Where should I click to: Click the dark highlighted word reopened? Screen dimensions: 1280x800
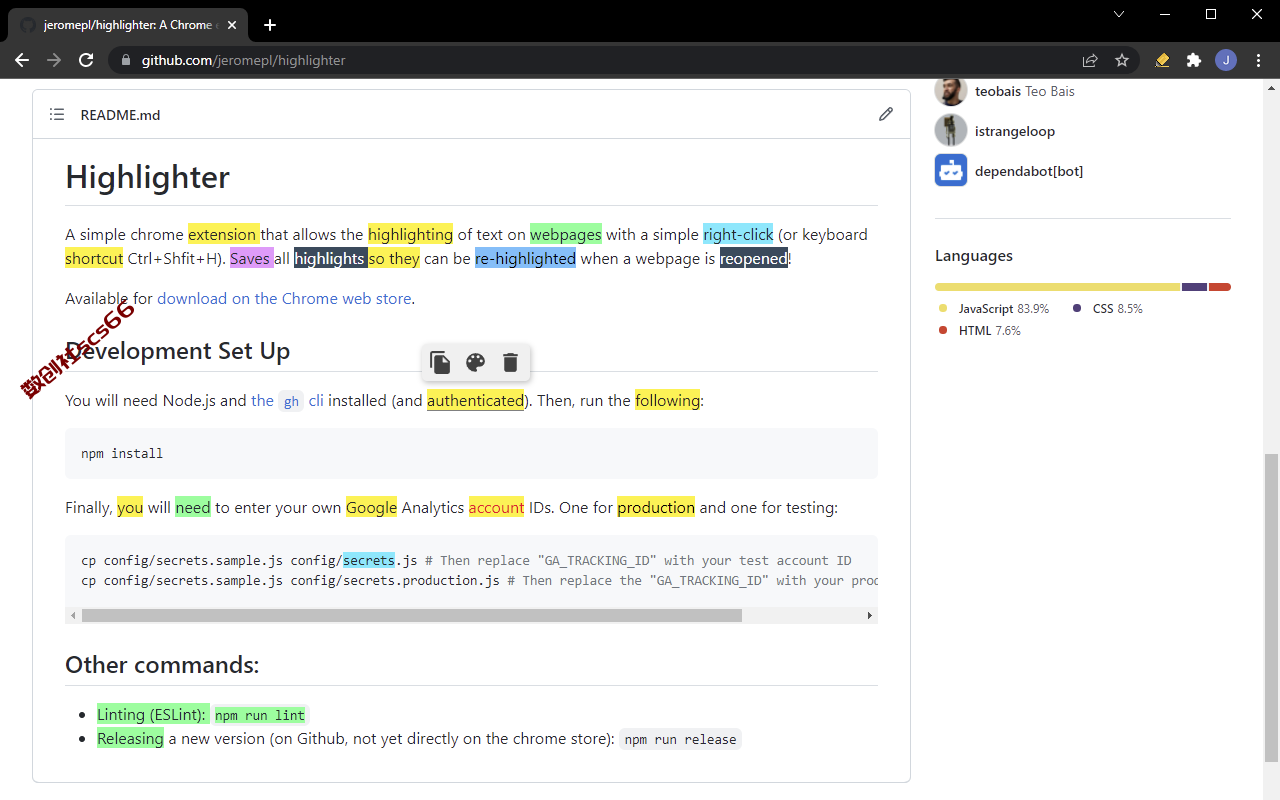pos(754,258)
